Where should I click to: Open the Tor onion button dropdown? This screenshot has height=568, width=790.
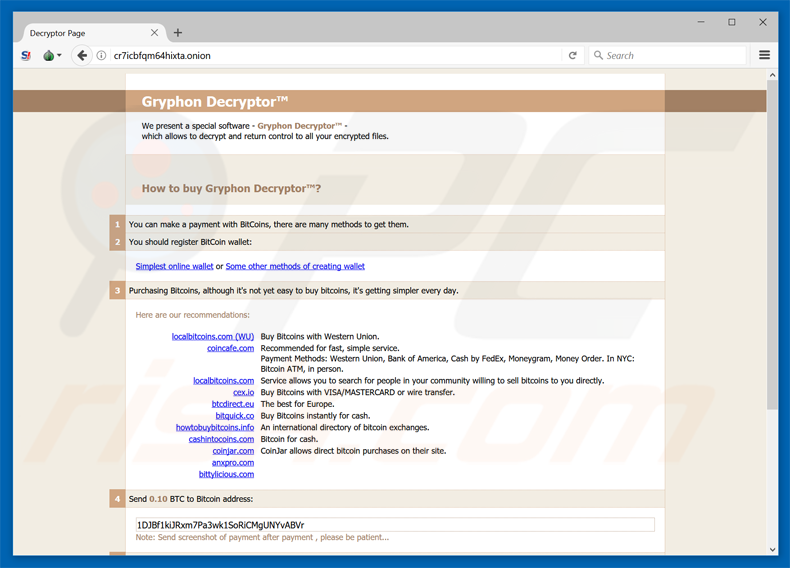[52, 55]
